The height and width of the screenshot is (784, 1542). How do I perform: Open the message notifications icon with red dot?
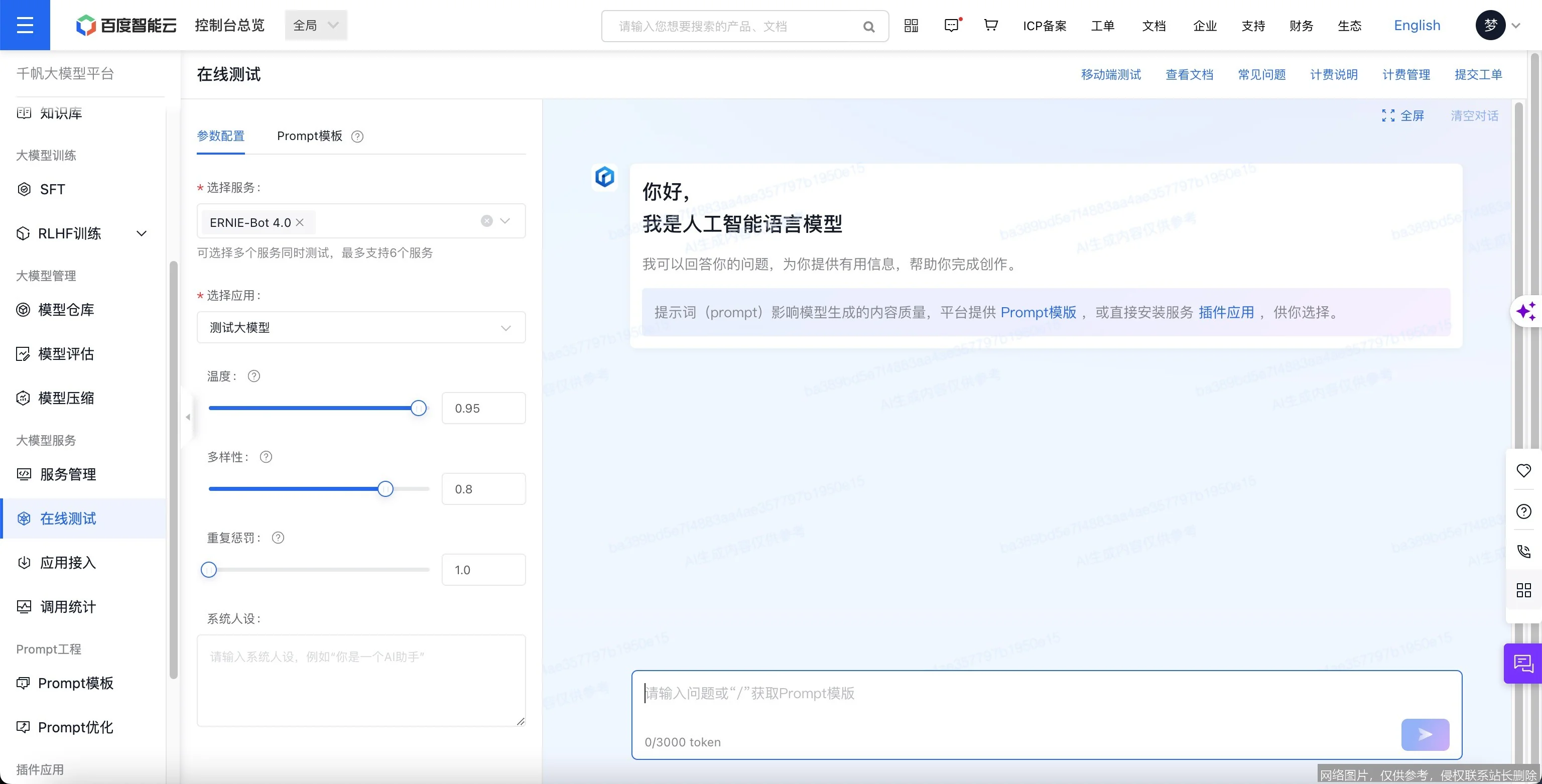[x=951, y=25]
